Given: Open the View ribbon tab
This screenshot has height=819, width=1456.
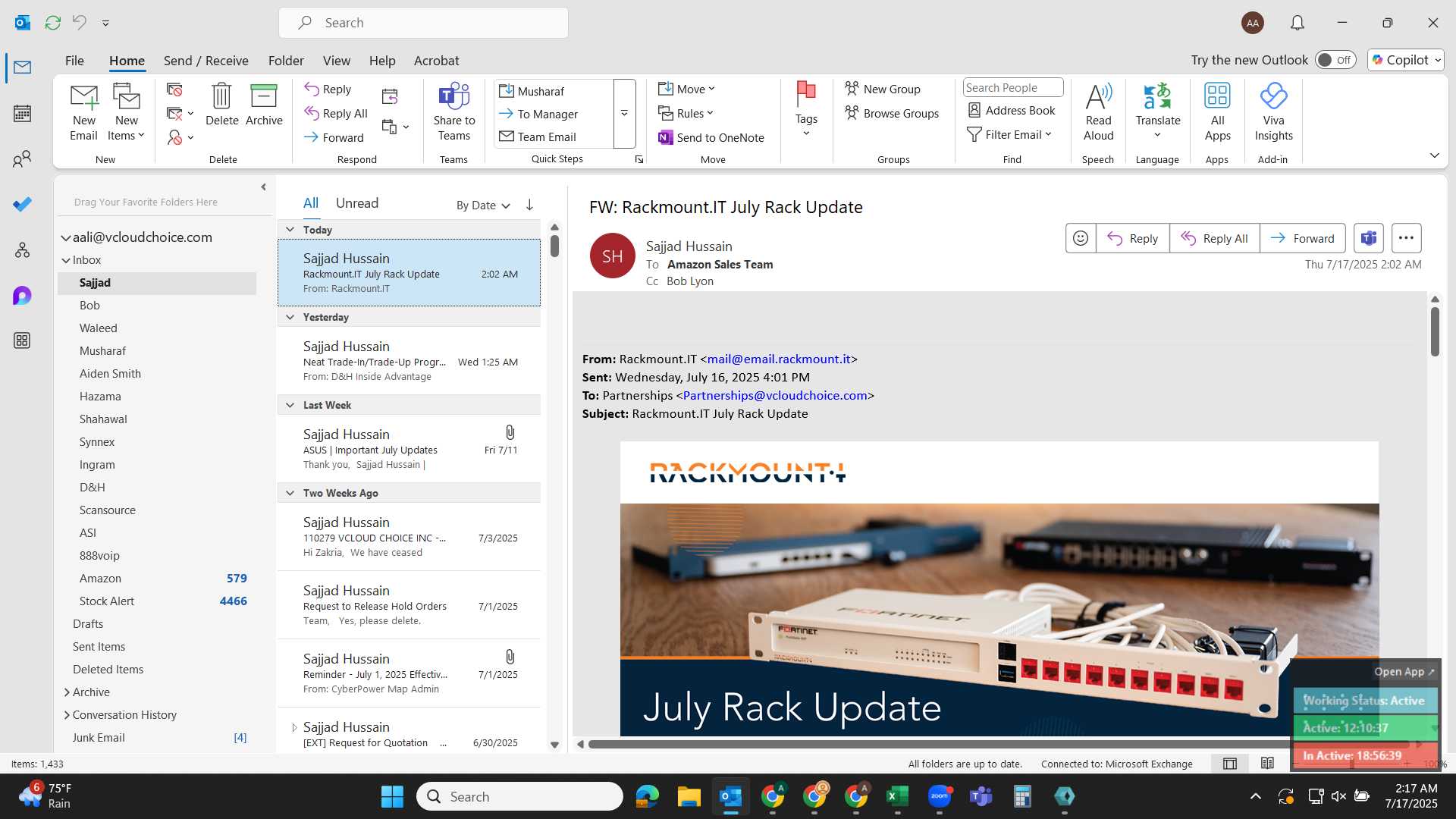Looking at the screenshot, I should click(x=336, y=61).
